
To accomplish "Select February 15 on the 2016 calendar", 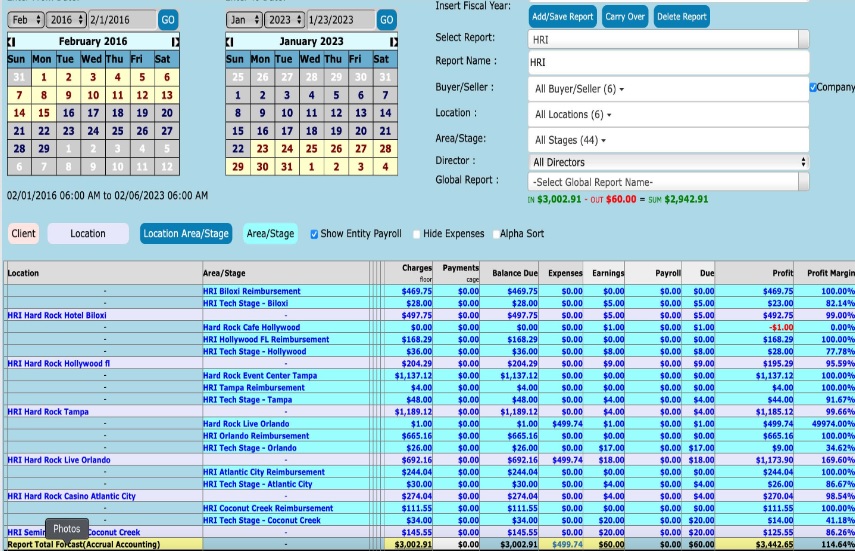I will tap(44, 113).
